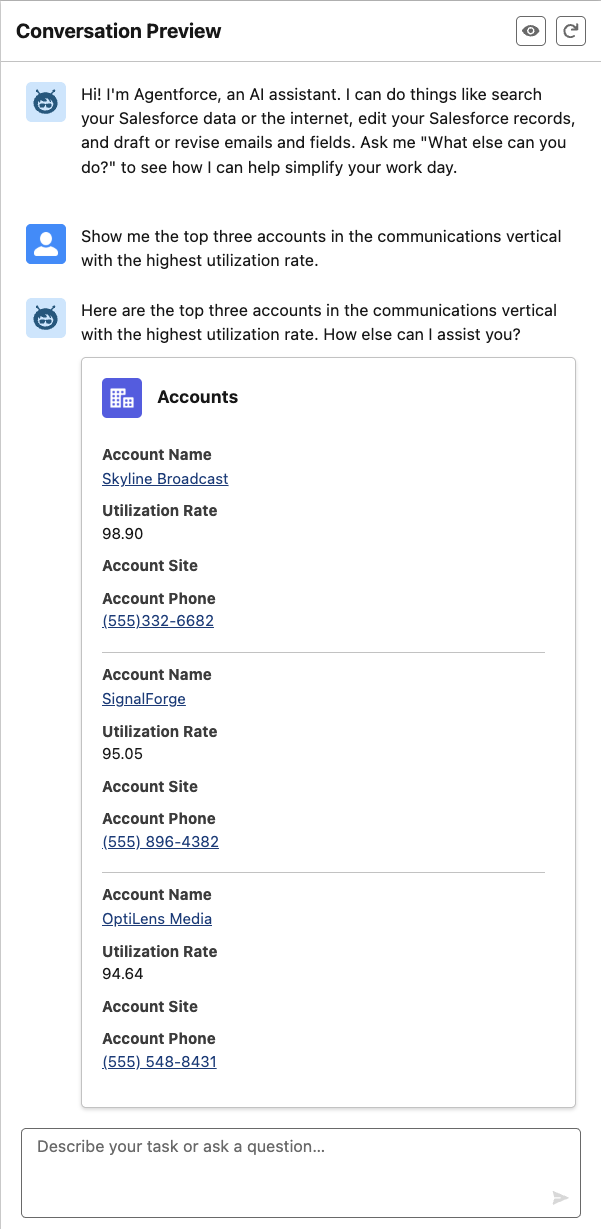Click the user's top three accounts message
601x1229 pixels.
click(x=321, y=249)
